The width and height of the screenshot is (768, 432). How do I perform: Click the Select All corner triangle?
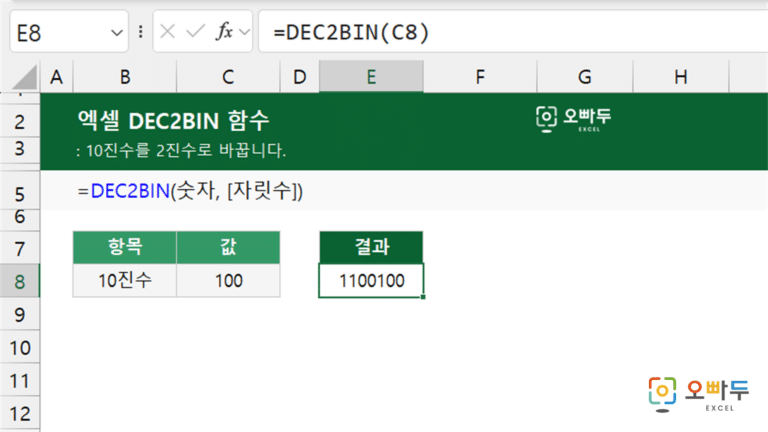pyautogui.click(x=24, y=77)
